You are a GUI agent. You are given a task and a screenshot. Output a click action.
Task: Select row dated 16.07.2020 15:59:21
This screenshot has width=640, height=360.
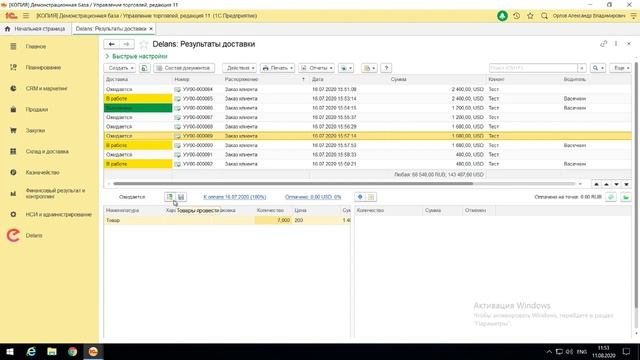367,164
